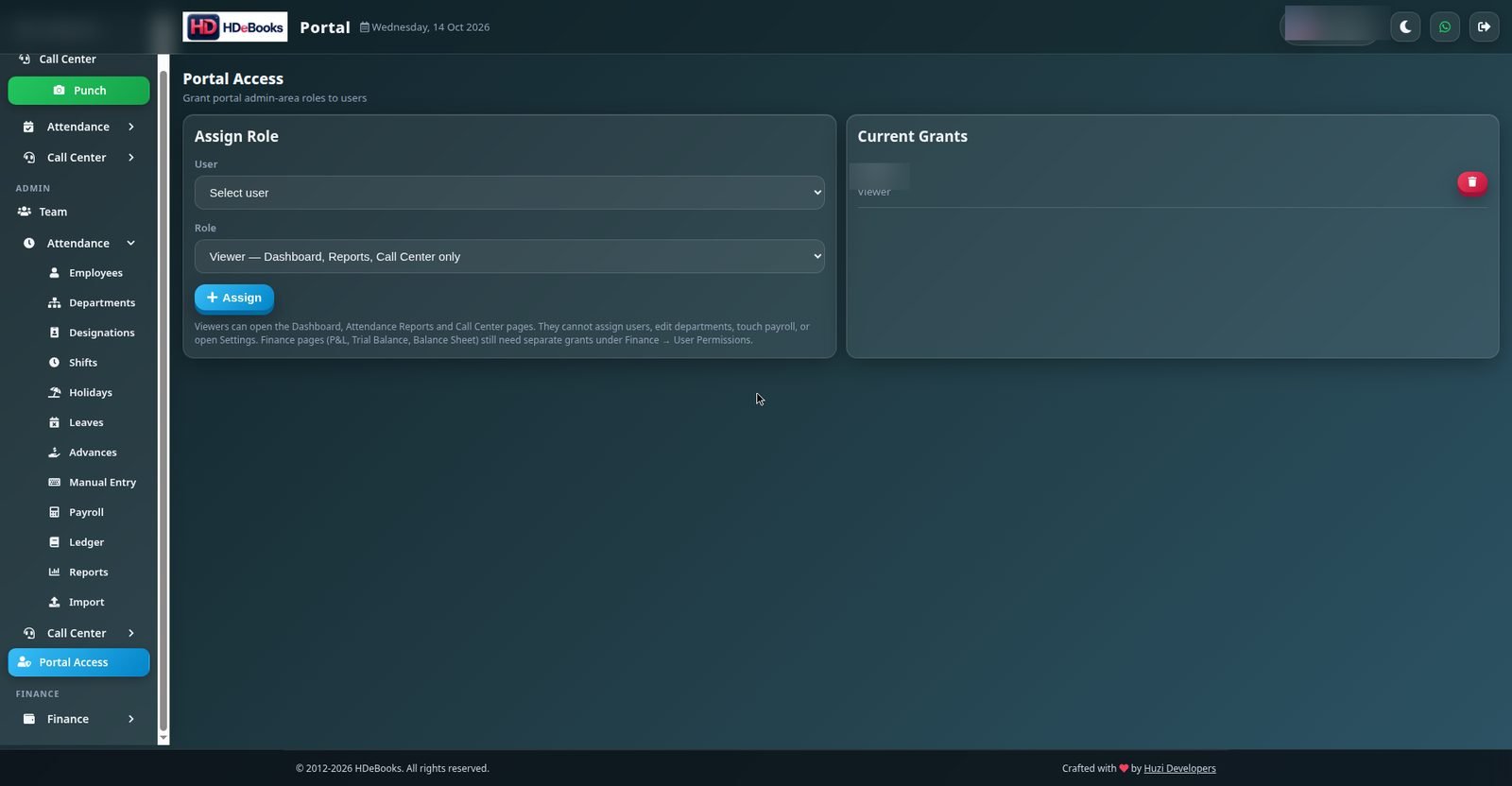Click the Assign button
Viewport: 1512px width, 786px height.
[x=234, y=298]
